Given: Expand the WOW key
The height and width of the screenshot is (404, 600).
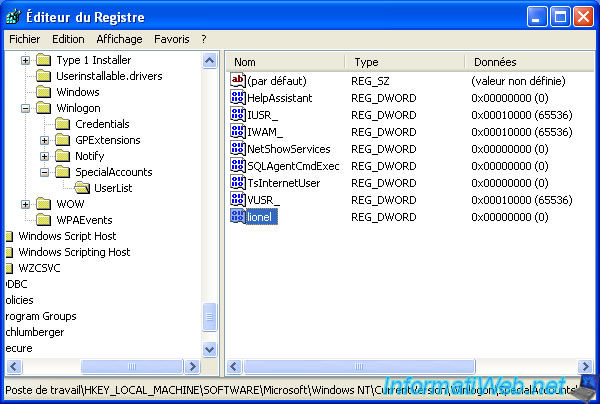Looking at the screenshot, I should (x=25, y=204).
